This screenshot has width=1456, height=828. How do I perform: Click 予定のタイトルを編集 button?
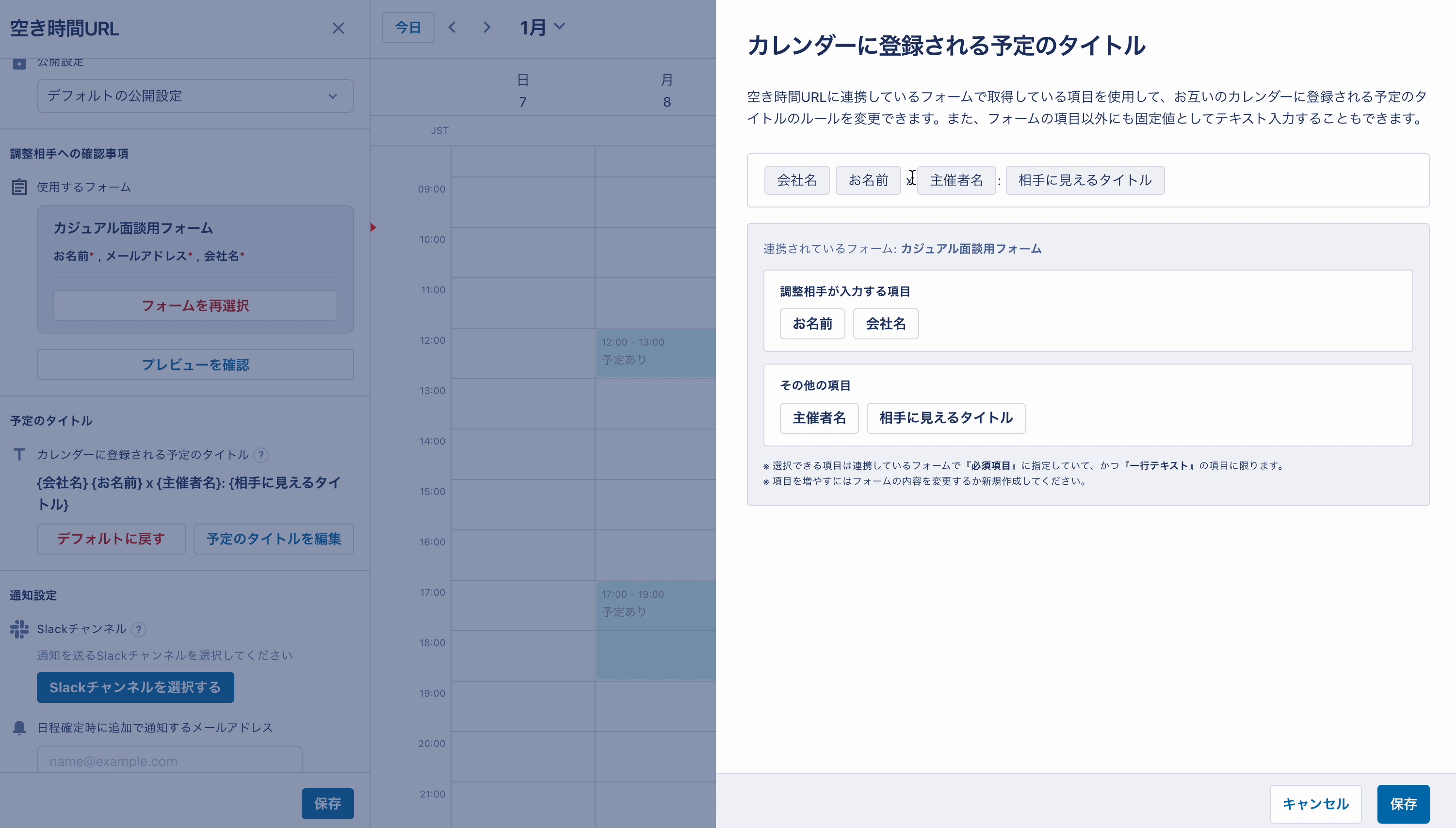[x=274, y=539]
